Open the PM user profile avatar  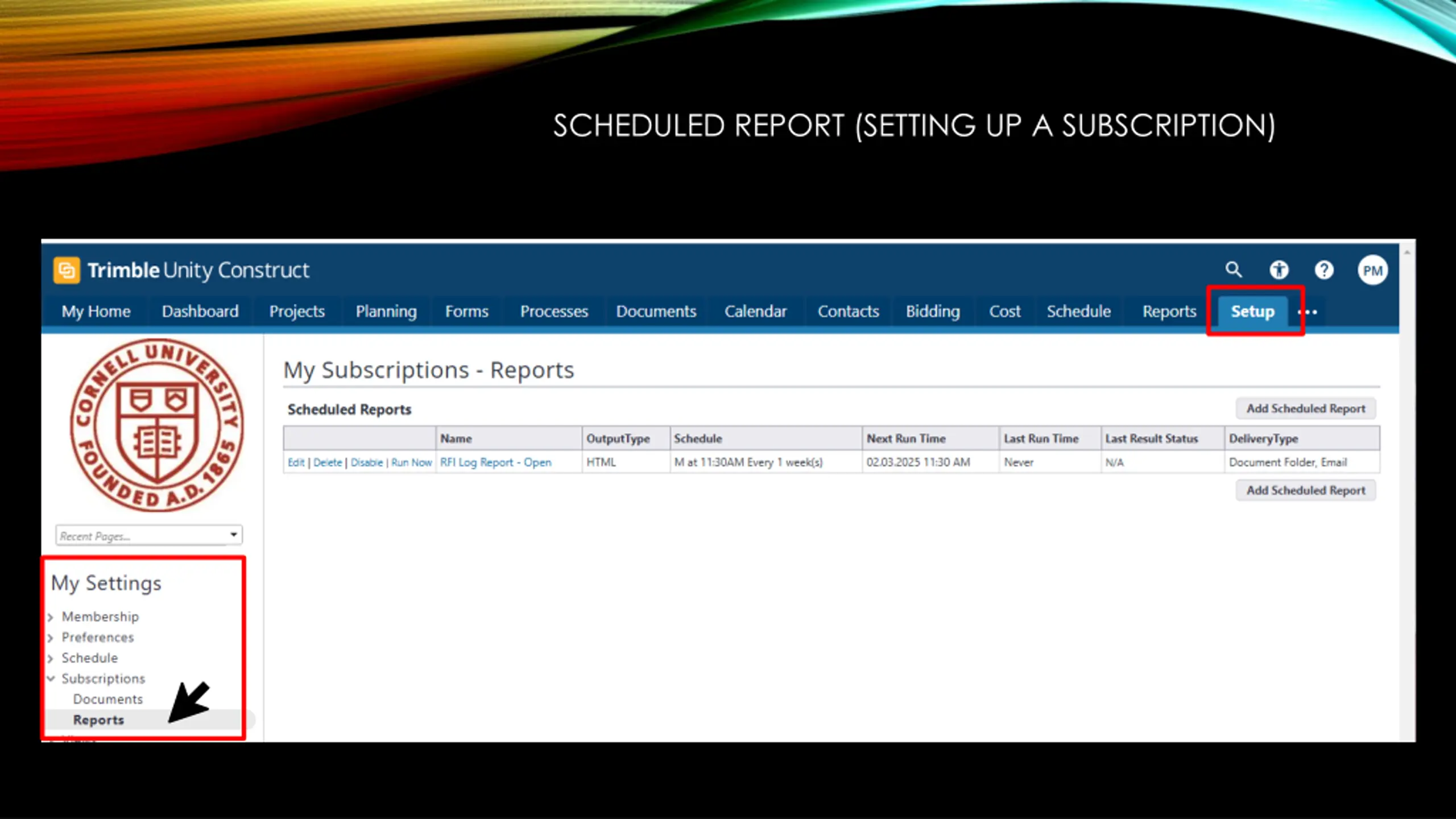pyautogui.click(x=1372, y=270)
